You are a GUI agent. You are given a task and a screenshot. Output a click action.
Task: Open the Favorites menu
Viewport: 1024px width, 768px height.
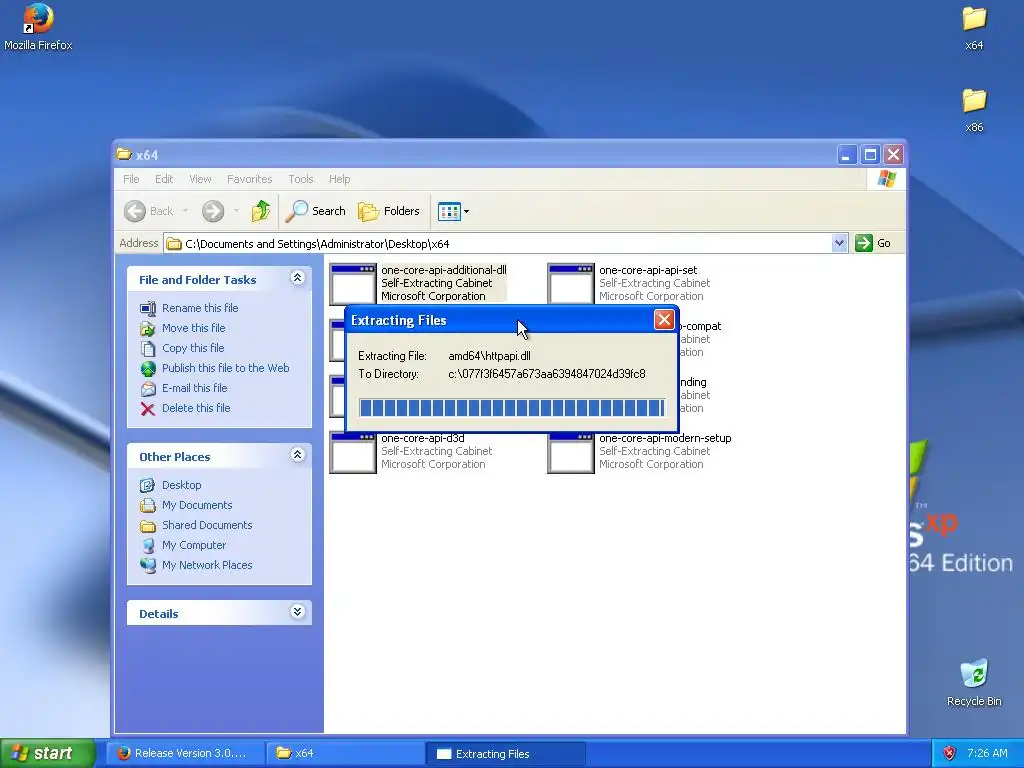coord(249,179)
